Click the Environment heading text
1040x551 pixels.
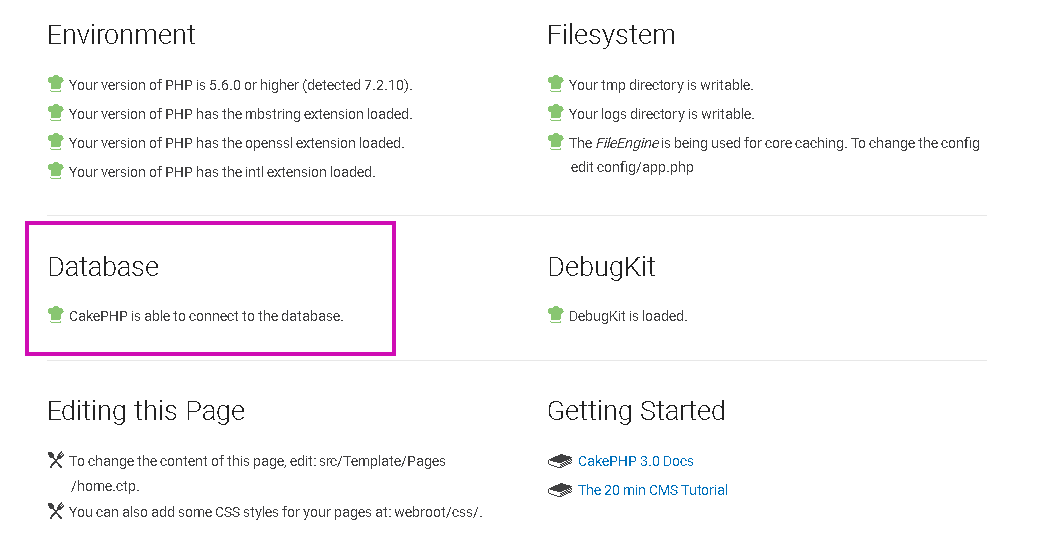pos(121,34)
